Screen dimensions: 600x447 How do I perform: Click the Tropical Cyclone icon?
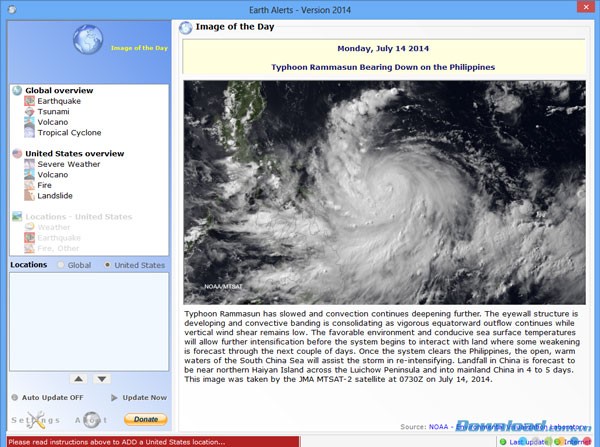point(29,132)
